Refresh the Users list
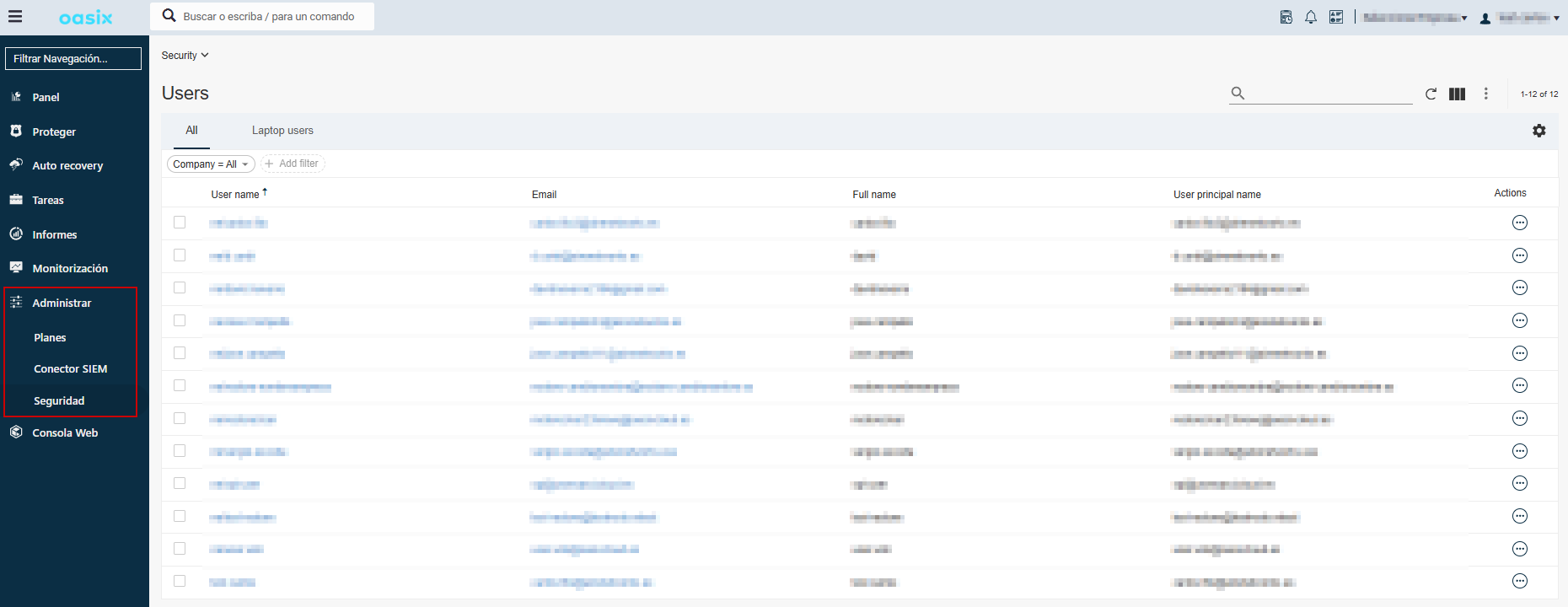Viewport: 1568px width, 607px height. pos(1431,94)
